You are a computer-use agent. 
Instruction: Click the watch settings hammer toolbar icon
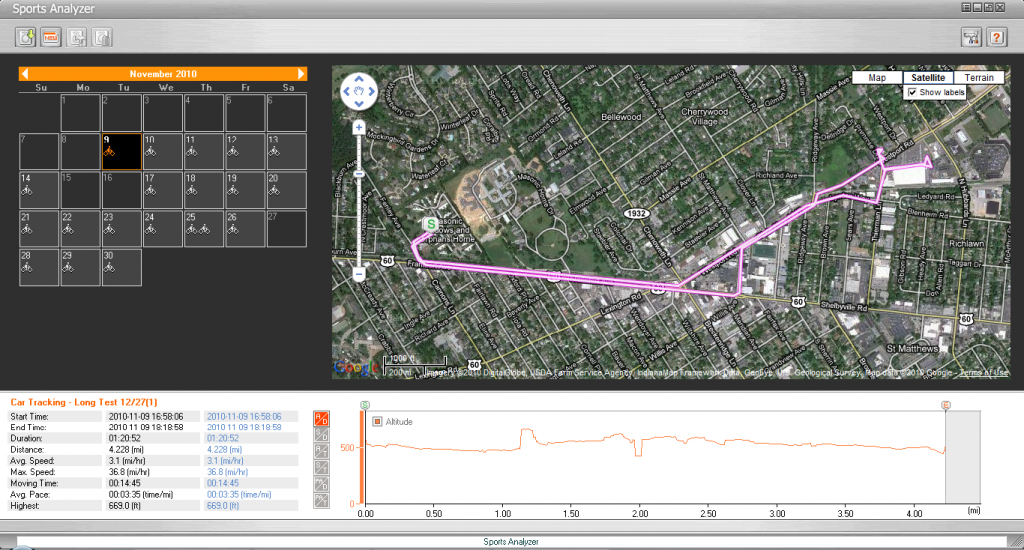(76, 37)
